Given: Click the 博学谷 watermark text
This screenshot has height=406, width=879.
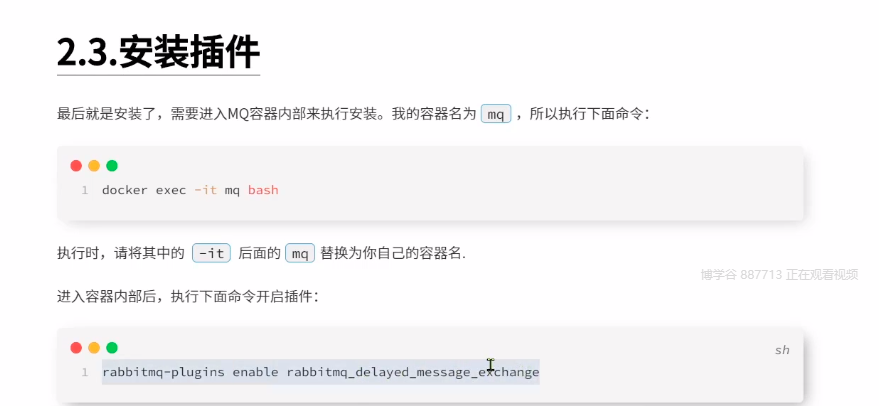Looking at the screenshot, I should (x=779, y=275).
